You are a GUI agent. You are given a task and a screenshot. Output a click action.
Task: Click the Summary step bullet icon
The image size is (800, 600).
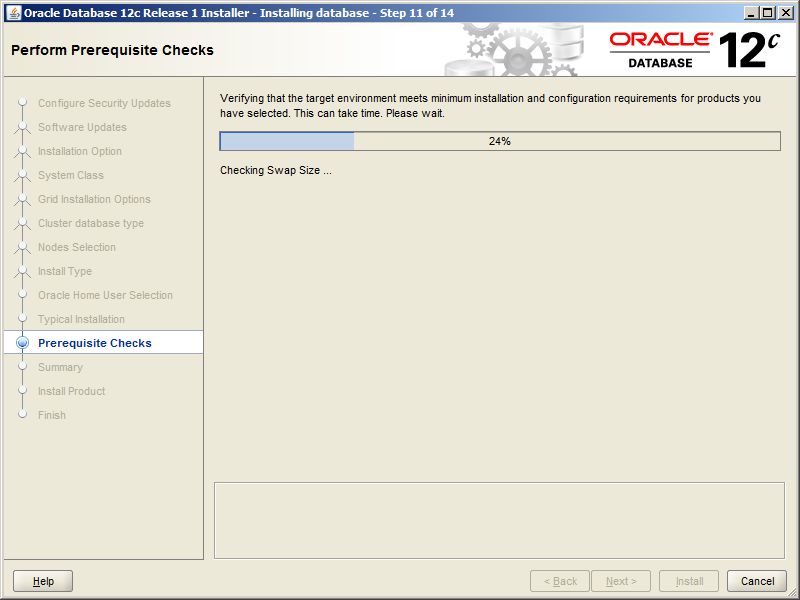[x=22, y=366]
